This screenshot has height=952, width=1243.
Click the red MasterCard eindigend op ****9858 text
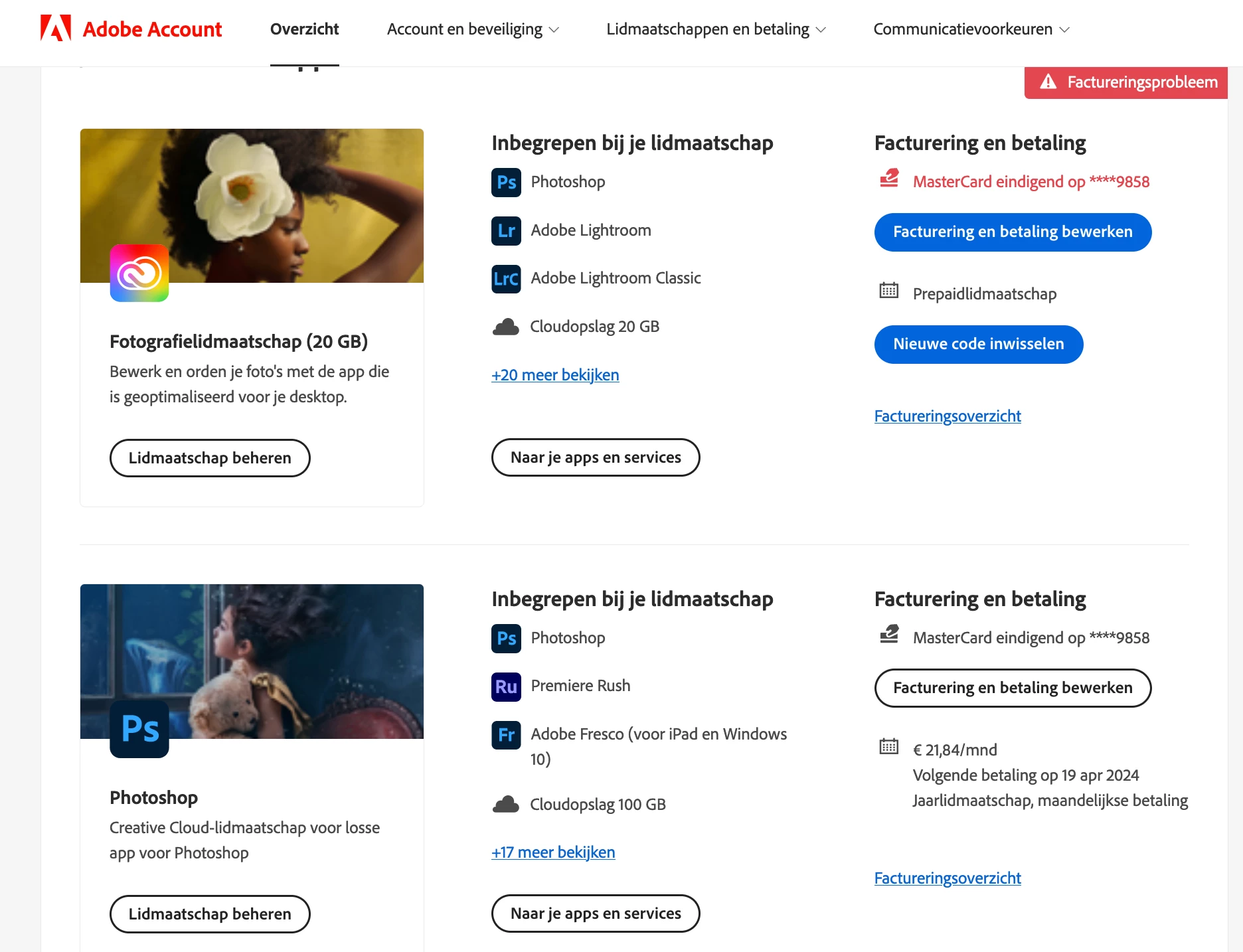(x=1031, y=182)
